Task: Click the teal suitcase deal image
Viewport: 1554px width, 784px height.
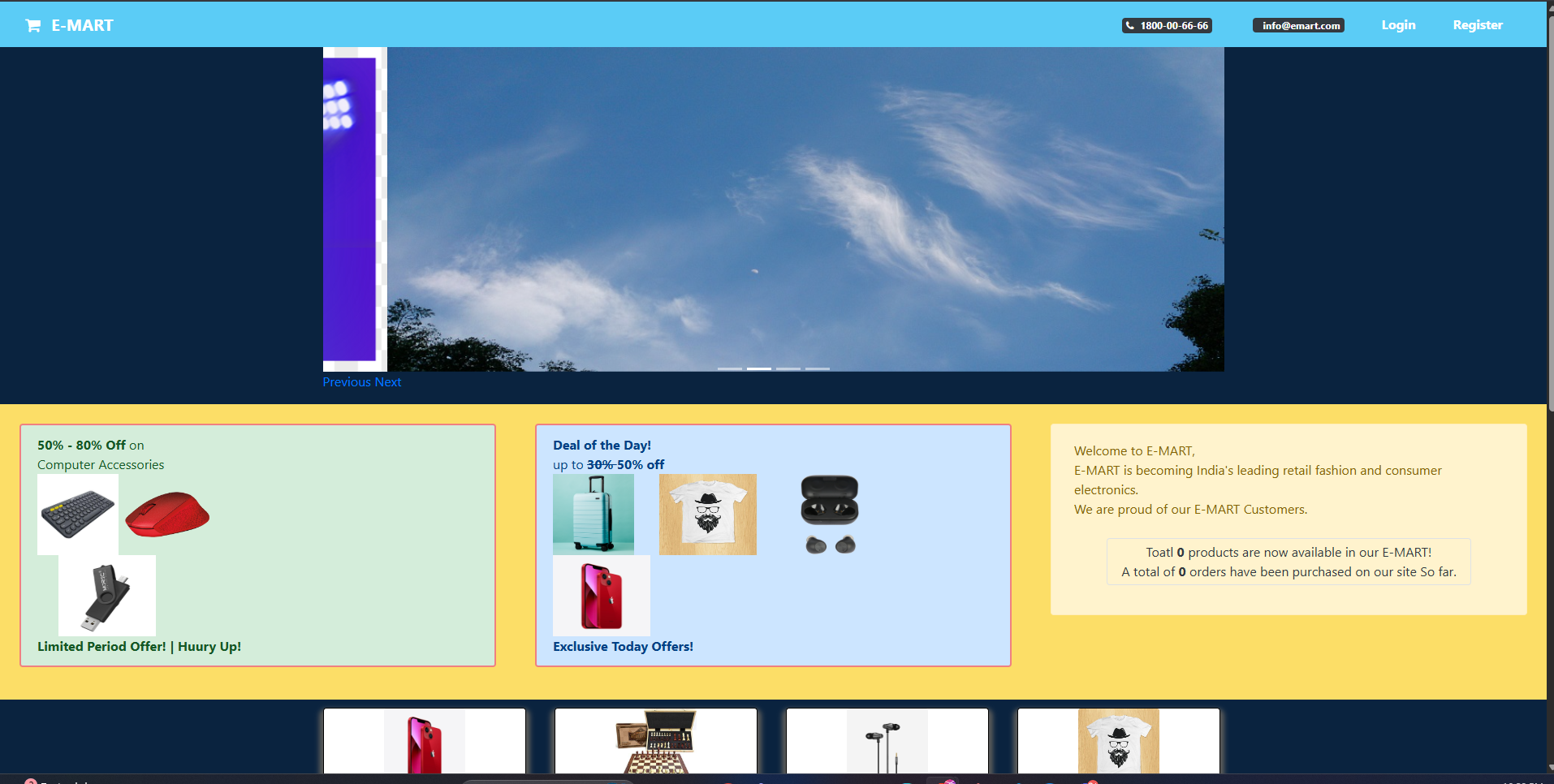Action: (594, 515)
